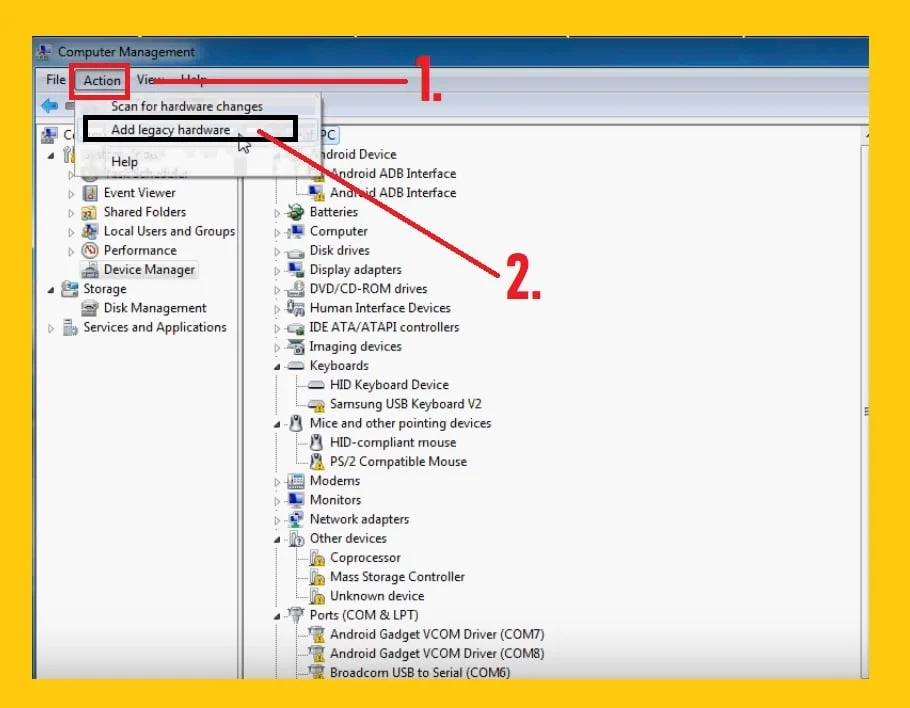Screen dimensions: 910x708
Task: Collapse Mice and other pointing devices
Action: 277,423
